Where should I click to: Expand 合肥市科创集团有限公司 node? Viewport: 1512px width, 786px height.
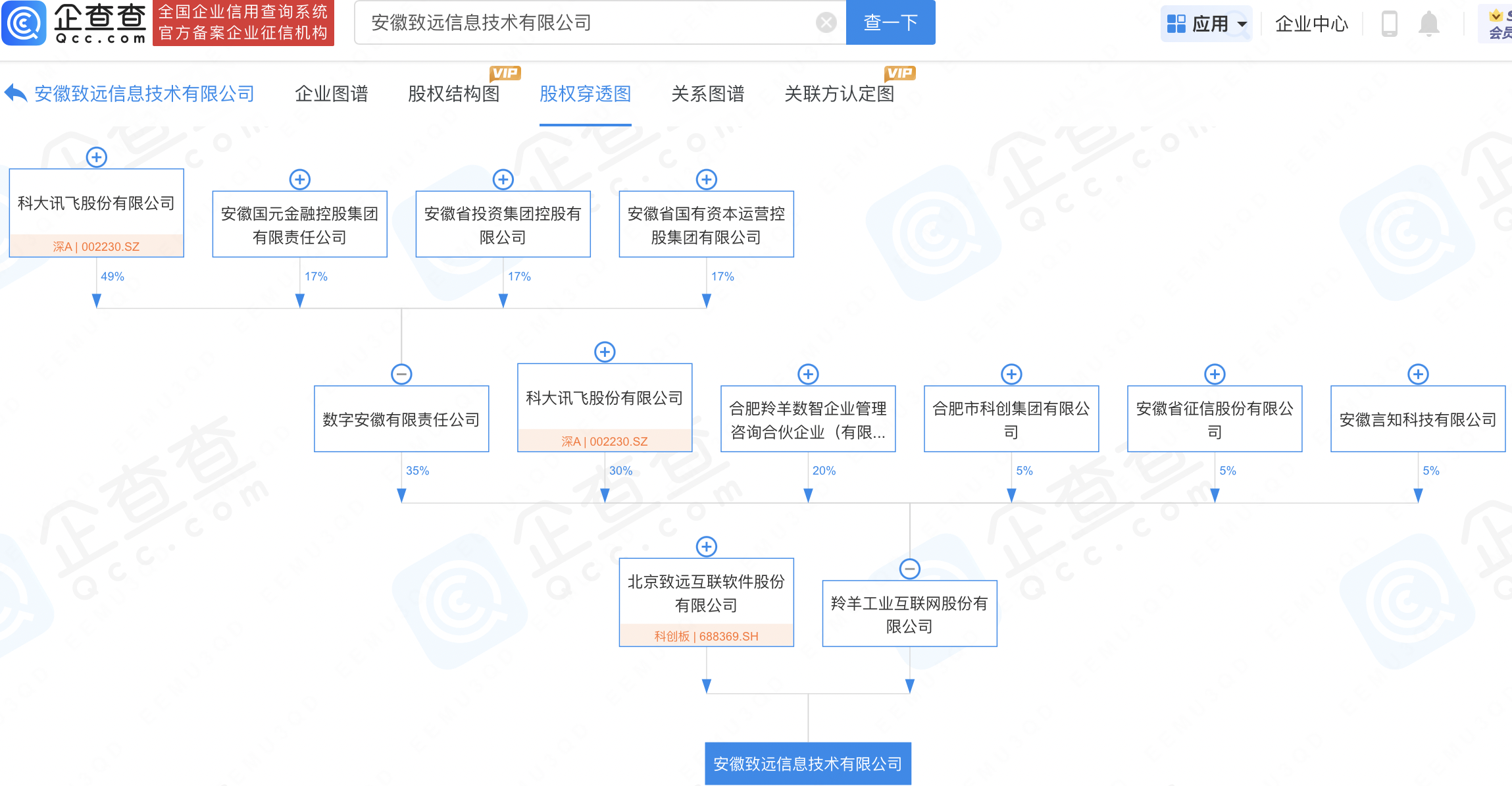point(1011,375)
